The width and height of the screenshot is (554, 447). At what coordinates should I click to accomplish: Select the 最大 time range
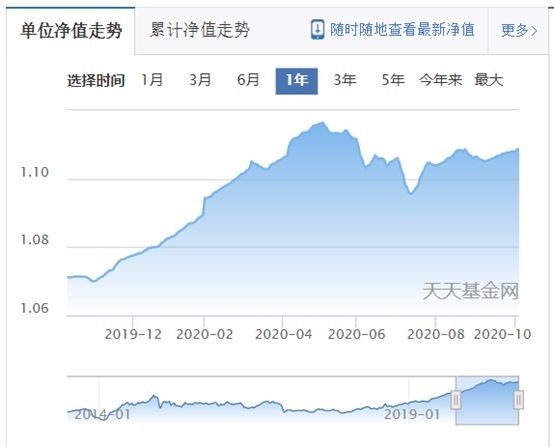[489, 80]
